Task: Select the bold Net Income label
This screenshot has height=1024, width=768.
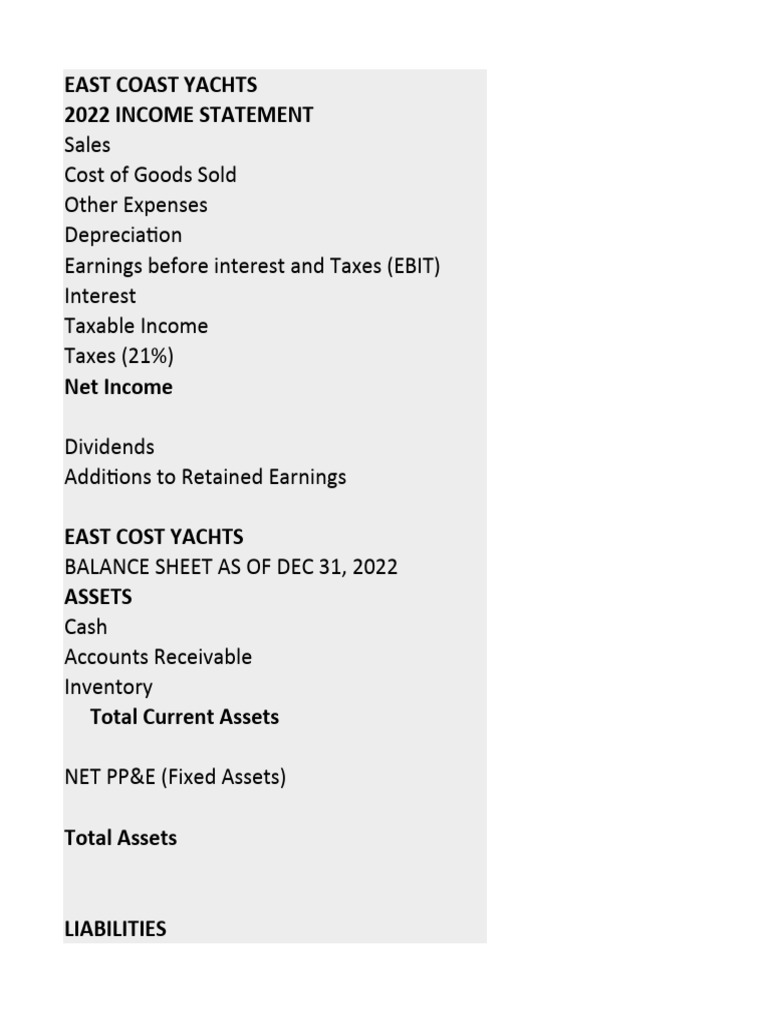Action: [x=118, y=387]
